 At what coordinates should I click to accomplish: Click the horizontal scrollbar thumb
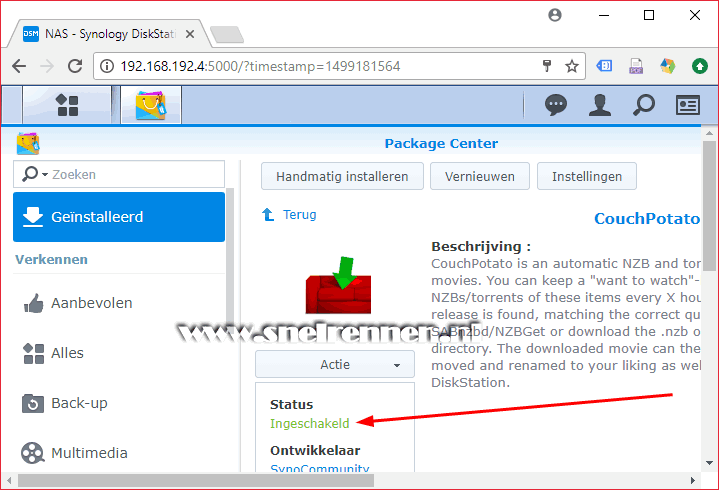(x=196, y=480)
